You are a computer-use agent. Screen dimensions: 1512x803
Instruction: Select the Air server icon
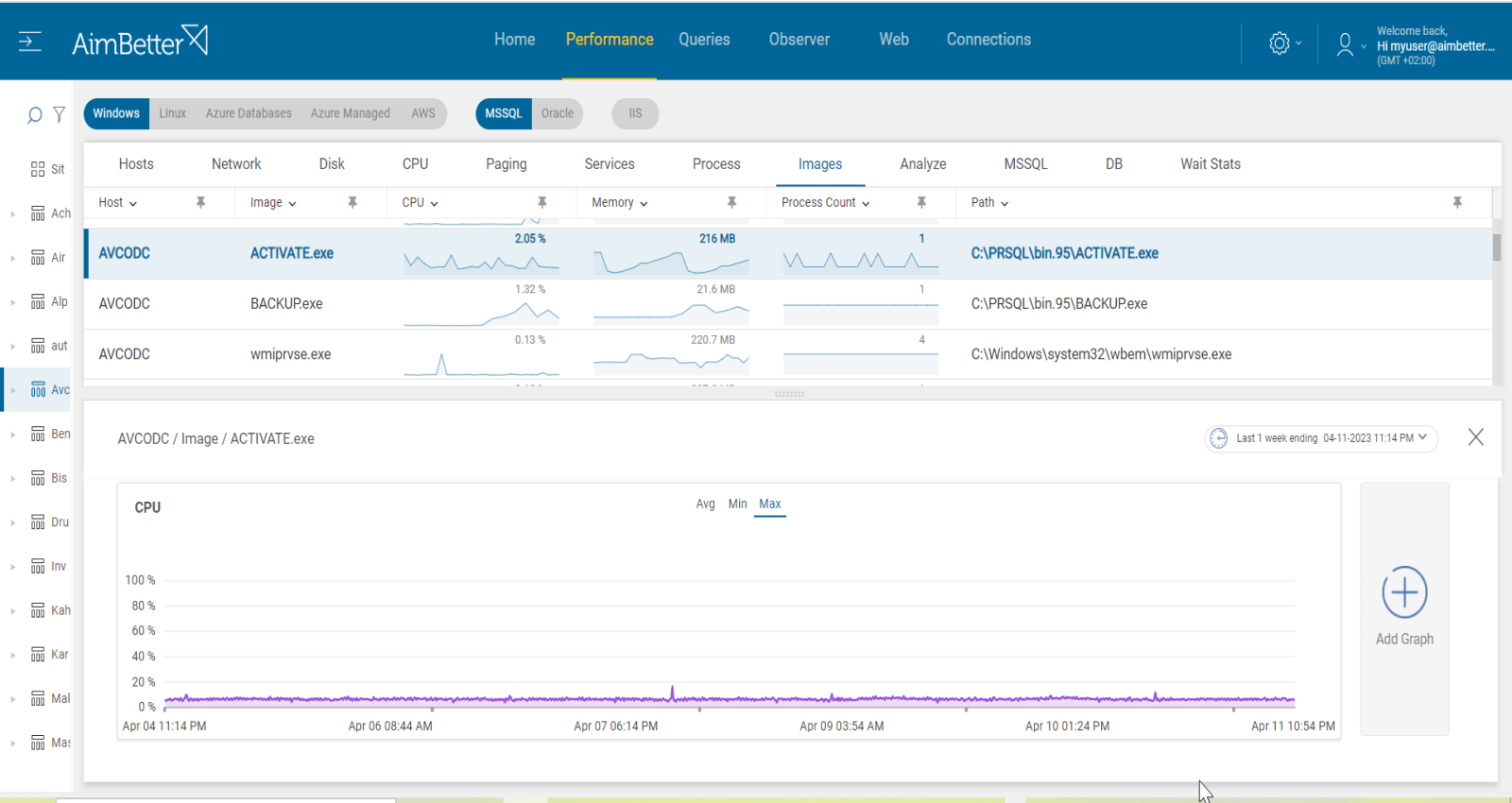tap(38, 258)
